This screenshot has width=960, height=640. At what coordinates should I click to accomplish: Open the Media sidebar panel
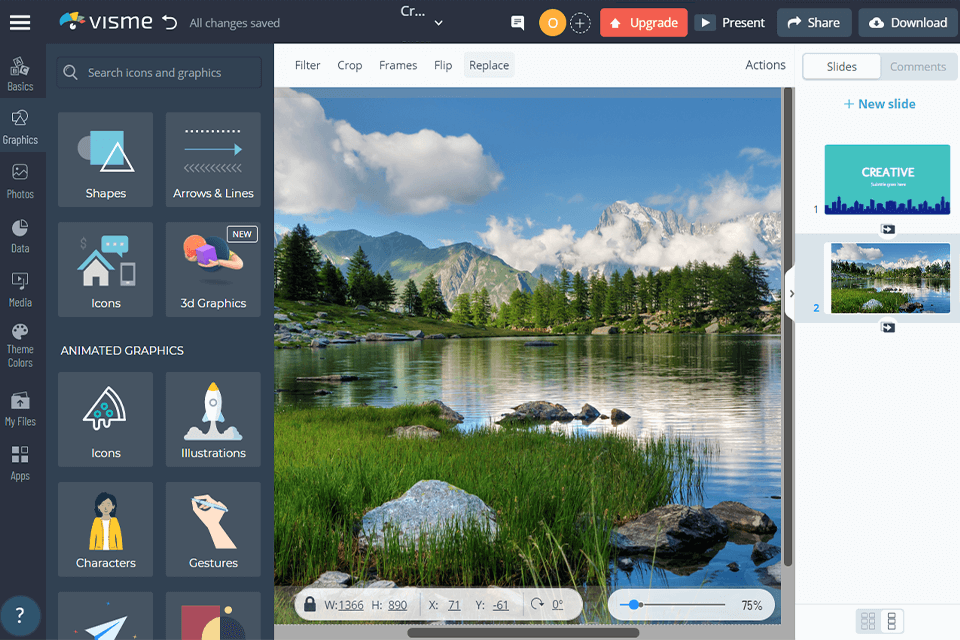coord(20,290)
